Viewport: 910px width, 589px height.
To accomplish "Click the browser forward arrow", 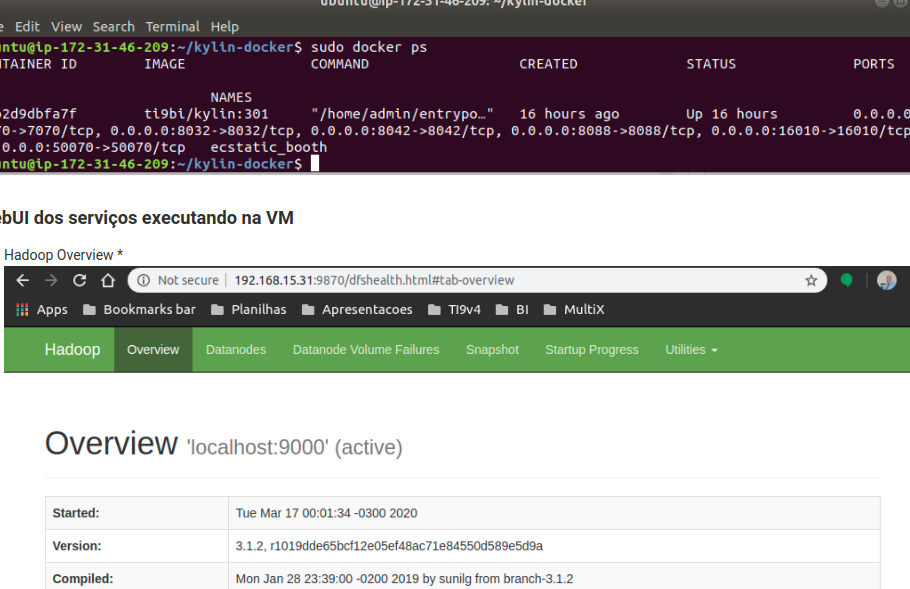I will [51, 280].
